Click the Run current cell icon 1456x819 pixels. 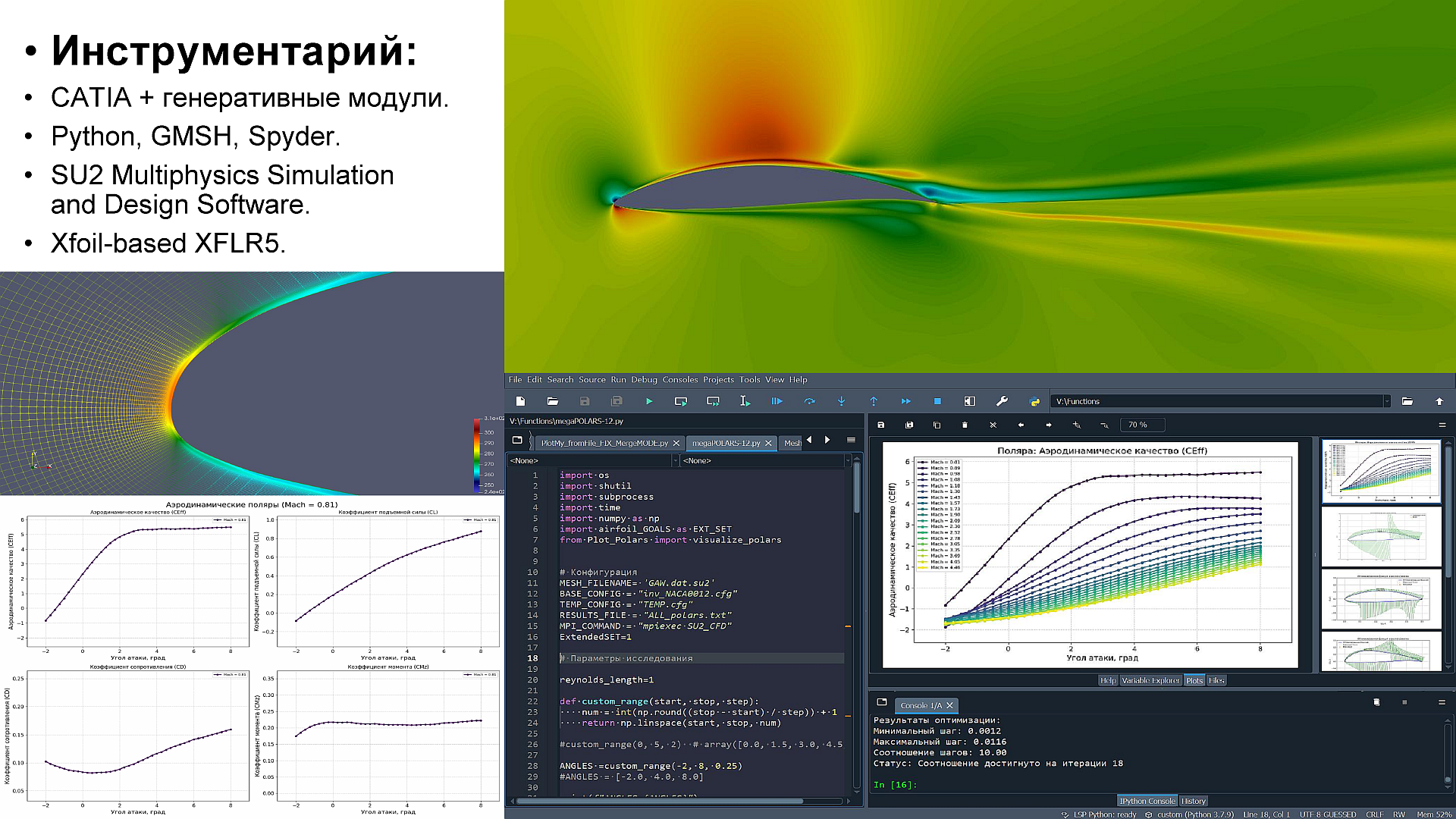(x=680, y=401)
